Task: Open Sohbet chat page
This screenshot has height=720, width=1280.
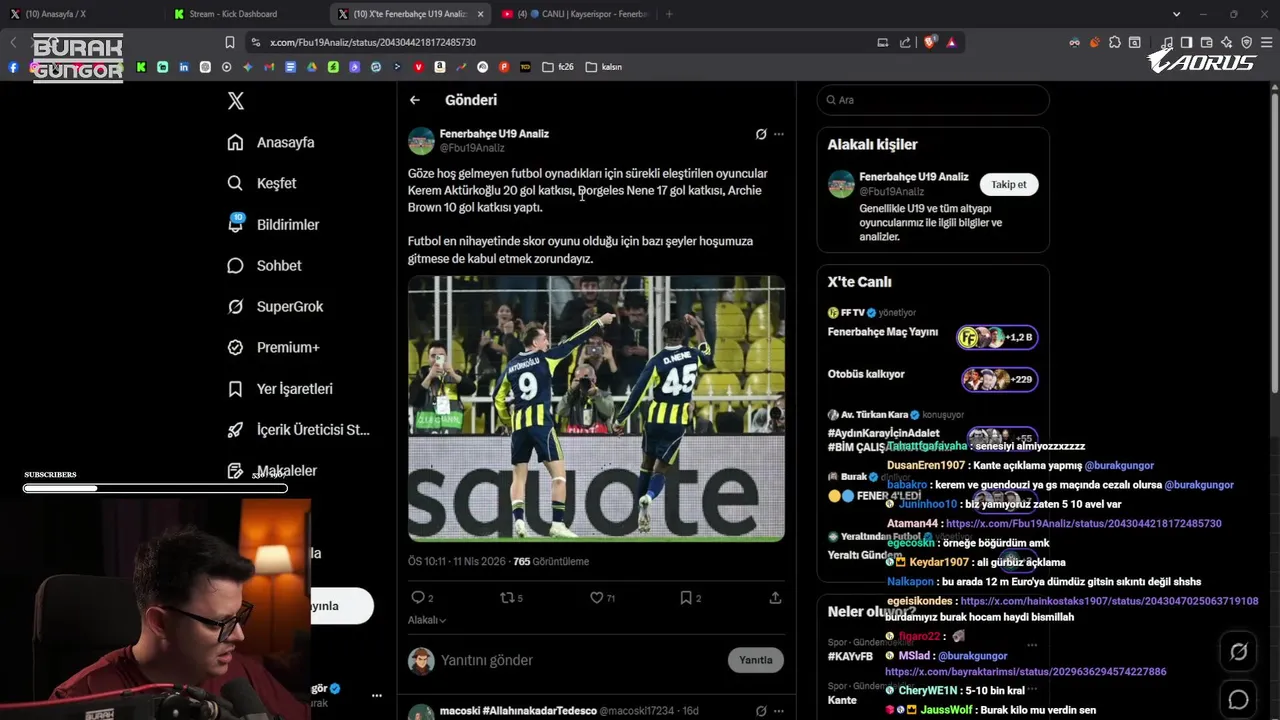Action: (264, 265)
